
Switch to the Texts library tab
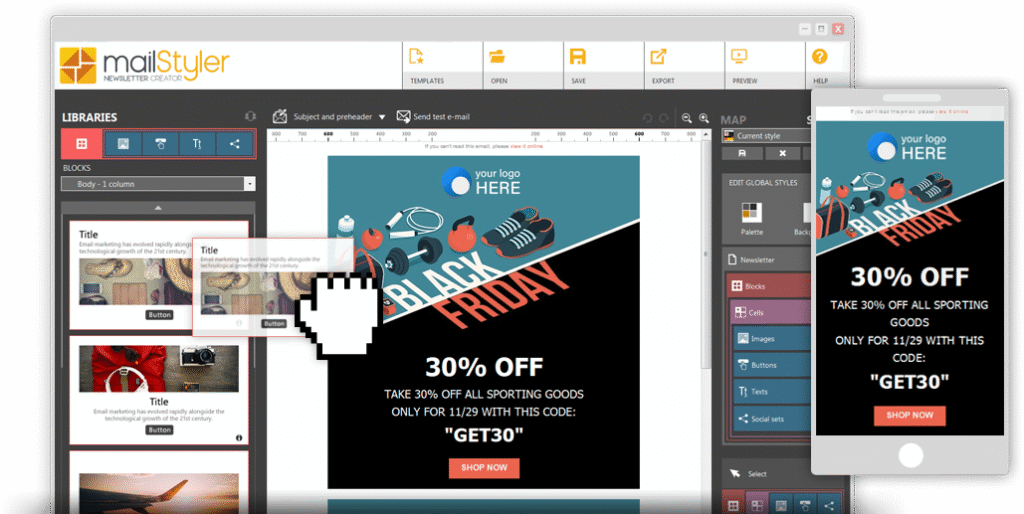[197, 144]
